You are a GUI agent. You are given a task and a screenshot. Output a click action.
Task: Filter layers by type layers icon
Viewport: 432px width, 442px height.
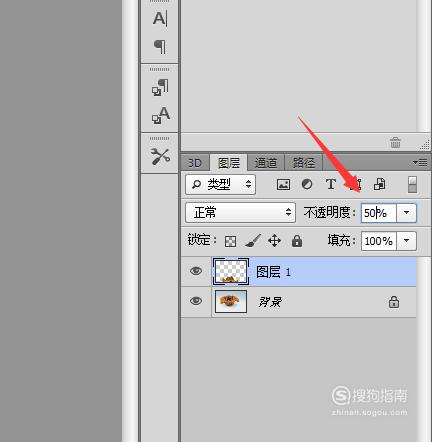coord(331,184)
